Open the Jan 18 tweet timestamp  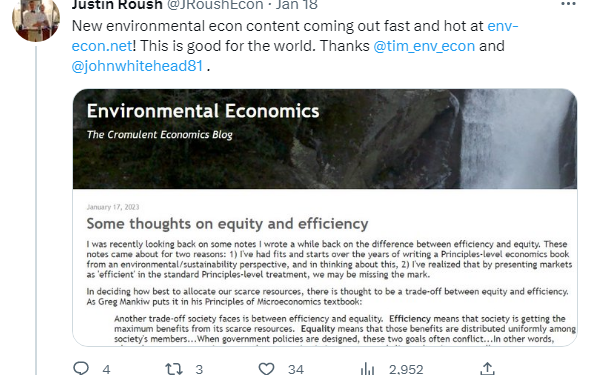[297, 5]
